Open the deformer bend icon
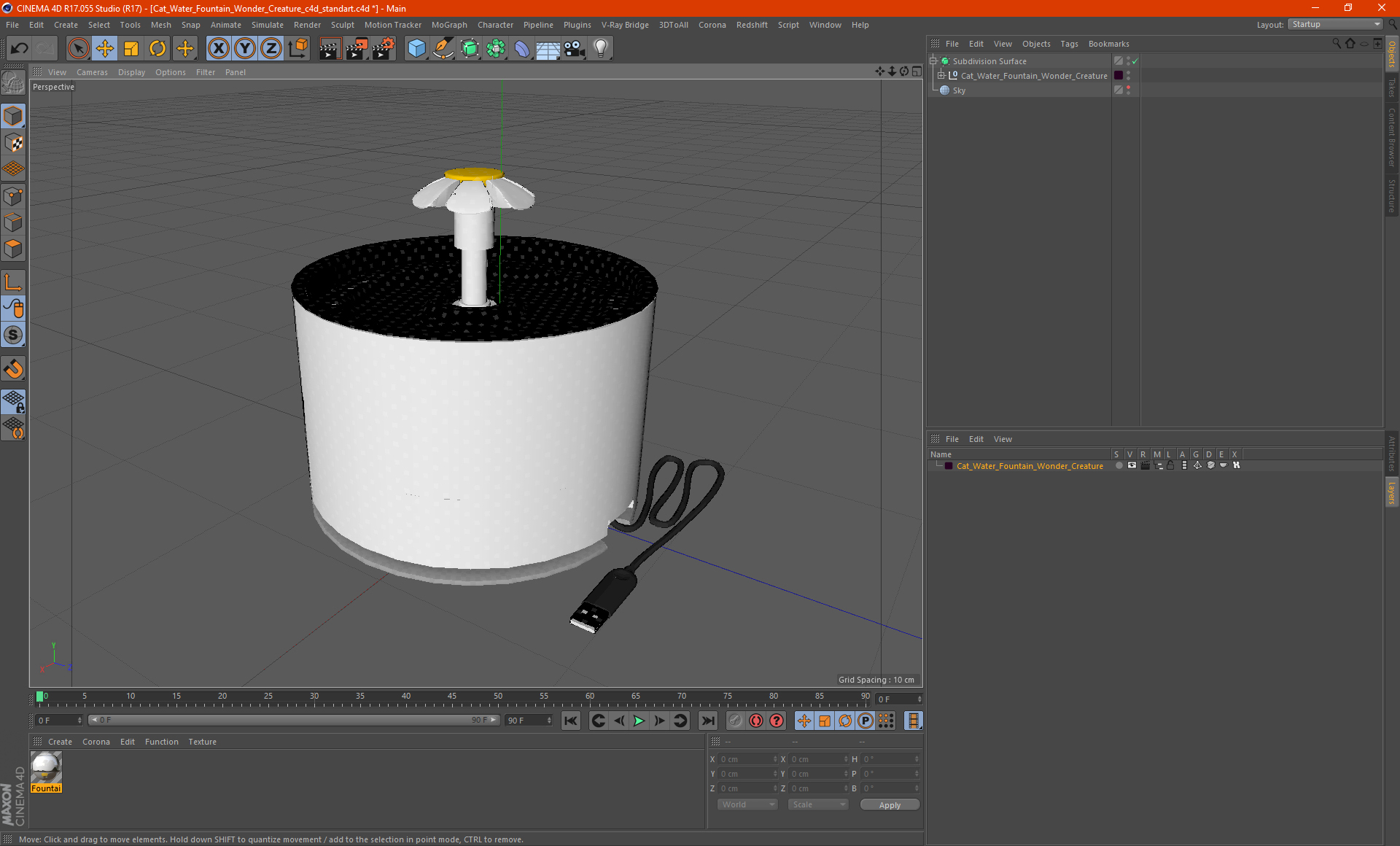Screen dimensions: 1400x846 (x=522, y=48)
